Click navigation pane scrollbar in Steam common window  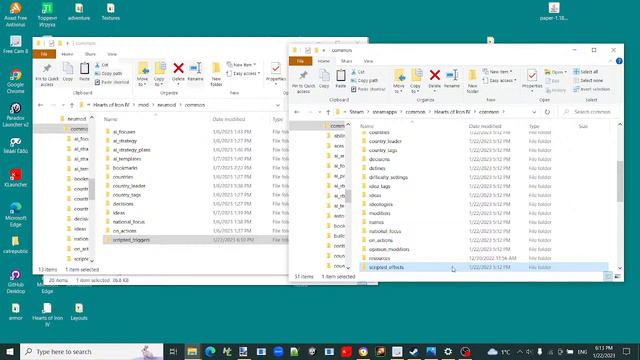[348, 196]
